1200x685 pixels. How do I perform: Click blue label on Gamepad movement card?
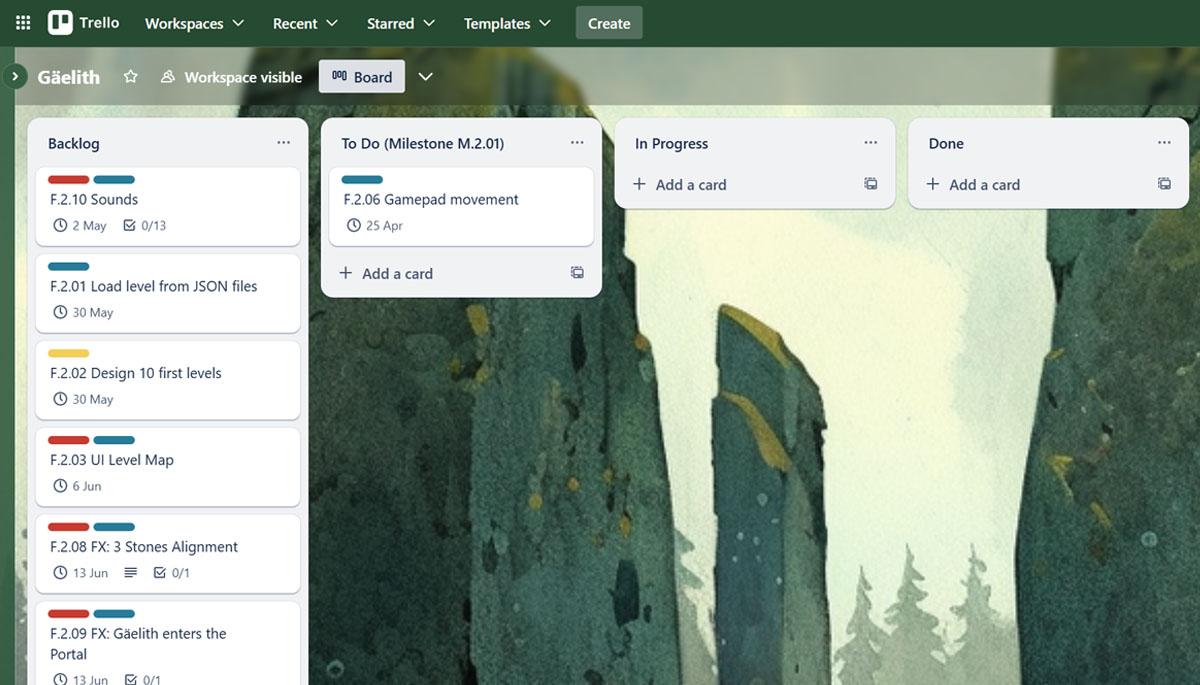[362, 180]
